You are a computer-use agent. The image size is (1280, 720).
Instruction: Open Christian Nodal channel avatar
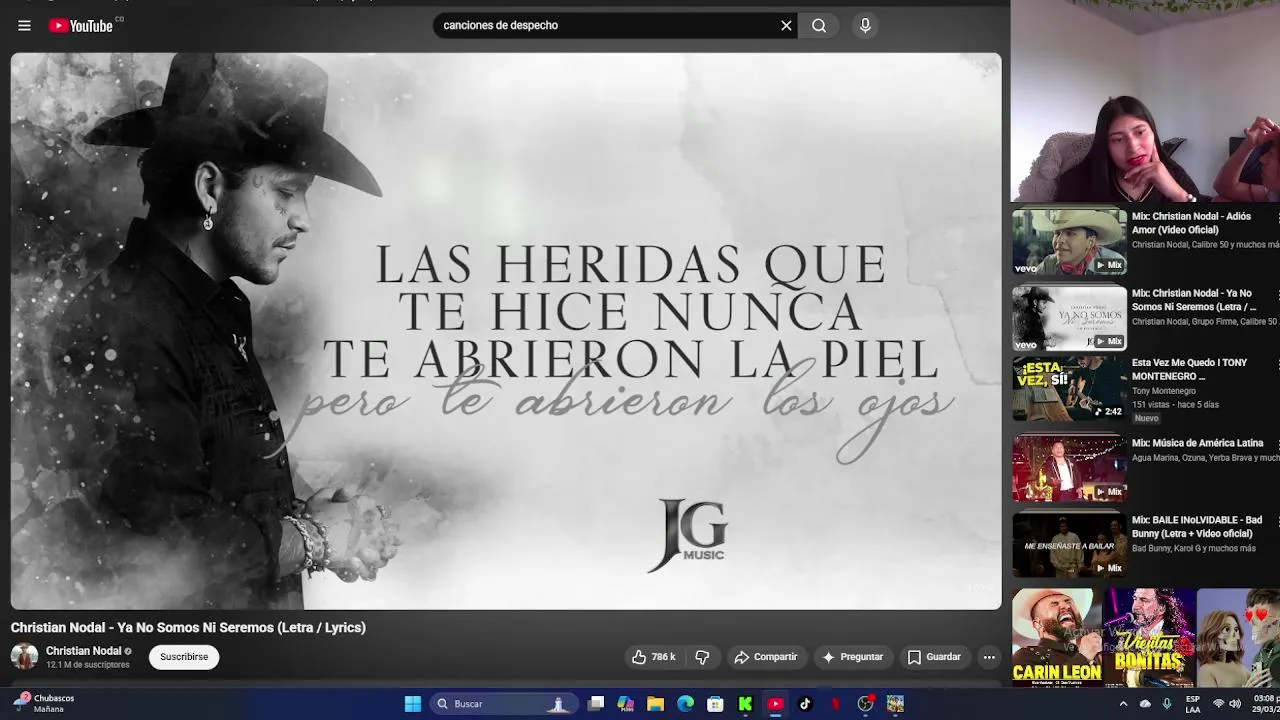click(24, 657)
